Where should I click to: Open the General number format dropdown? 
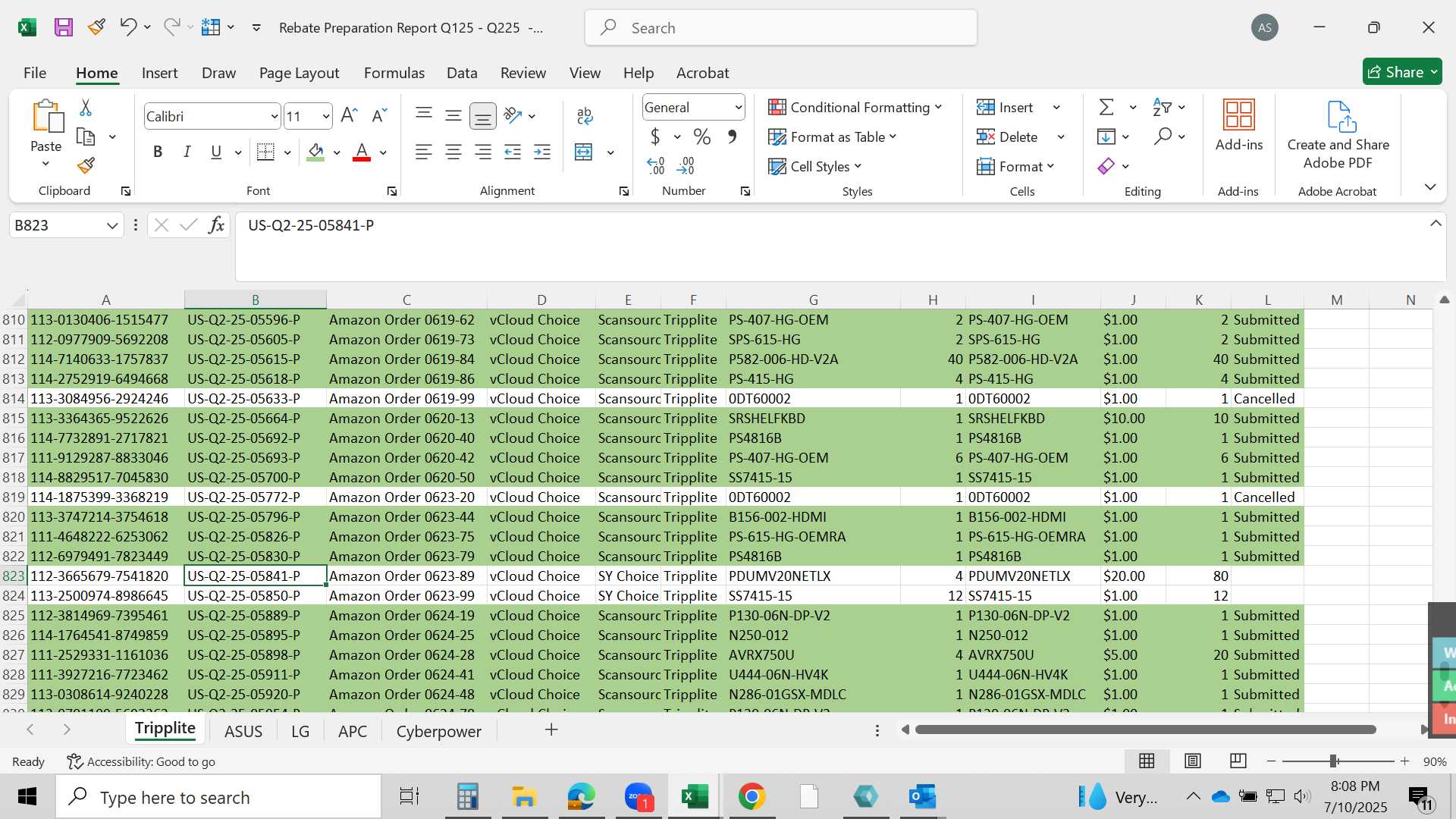739,108
